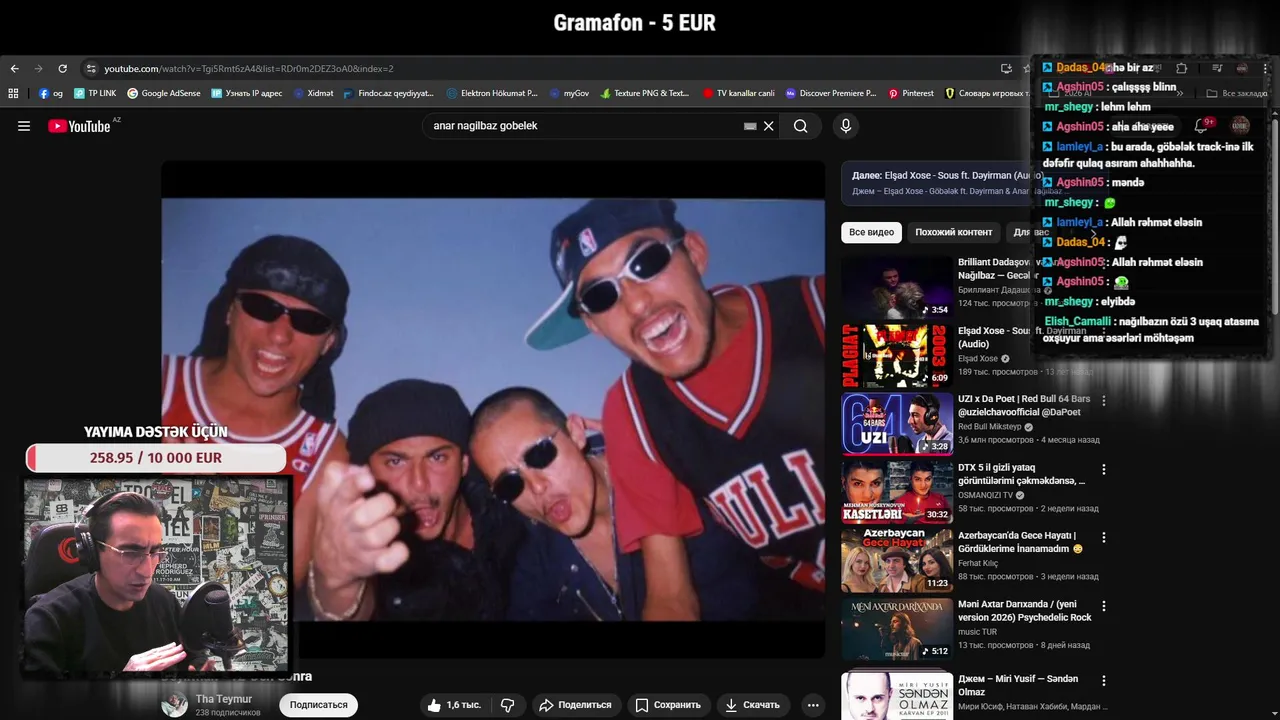The height and width of the screenshot is (720, 1280).
Task: Open the Pinterest bookmark
Action: click(x=911, y=93)
